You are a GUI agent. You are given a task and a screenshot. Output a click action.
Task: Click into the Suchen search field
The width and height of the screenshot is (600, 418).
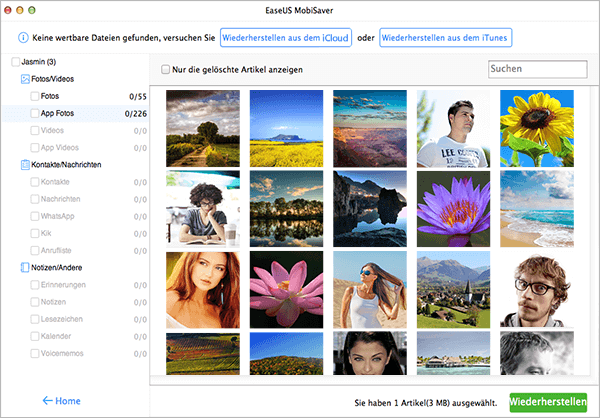(x=538, y=69)
